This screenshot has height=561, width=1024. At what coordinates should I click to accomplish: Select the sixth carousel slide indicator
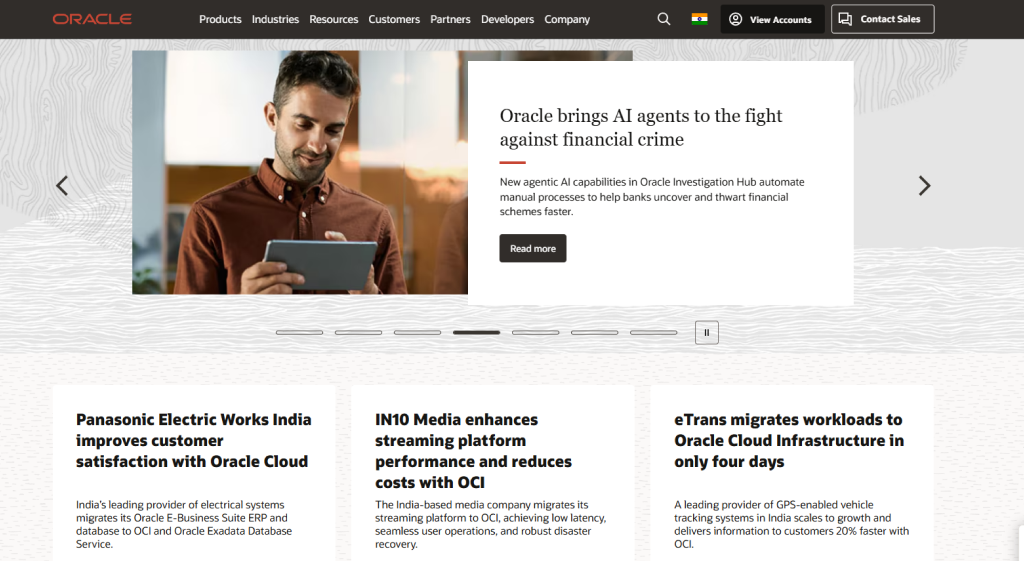click(594, 332)
